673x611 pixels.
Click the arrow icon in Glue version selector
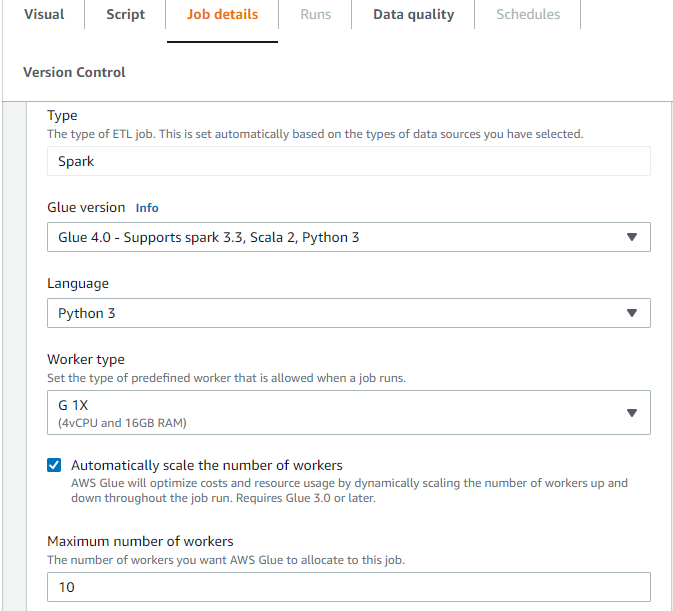coord(631,237)
